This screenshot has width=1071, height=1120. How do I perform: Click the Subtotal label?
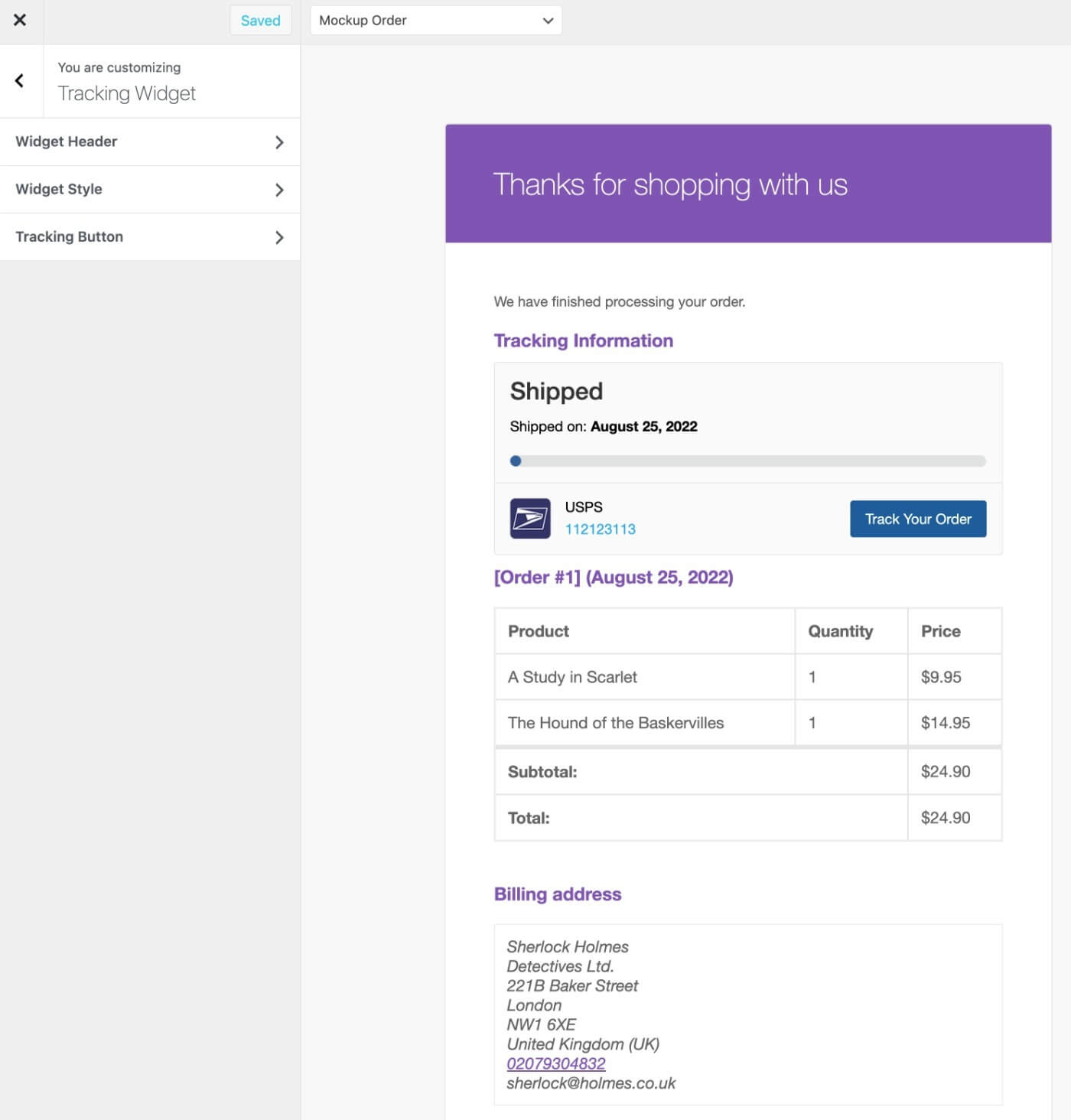542,772
